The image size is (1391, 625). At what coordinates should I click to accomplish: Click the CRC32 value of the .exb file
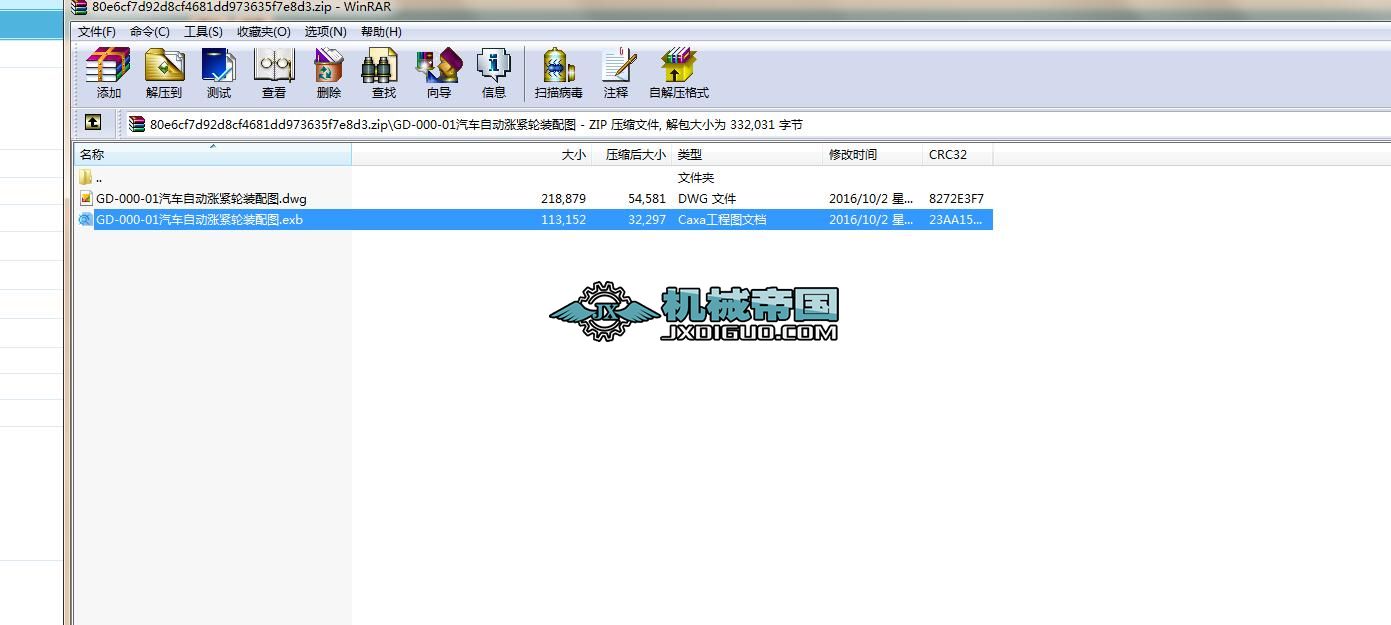956,219
